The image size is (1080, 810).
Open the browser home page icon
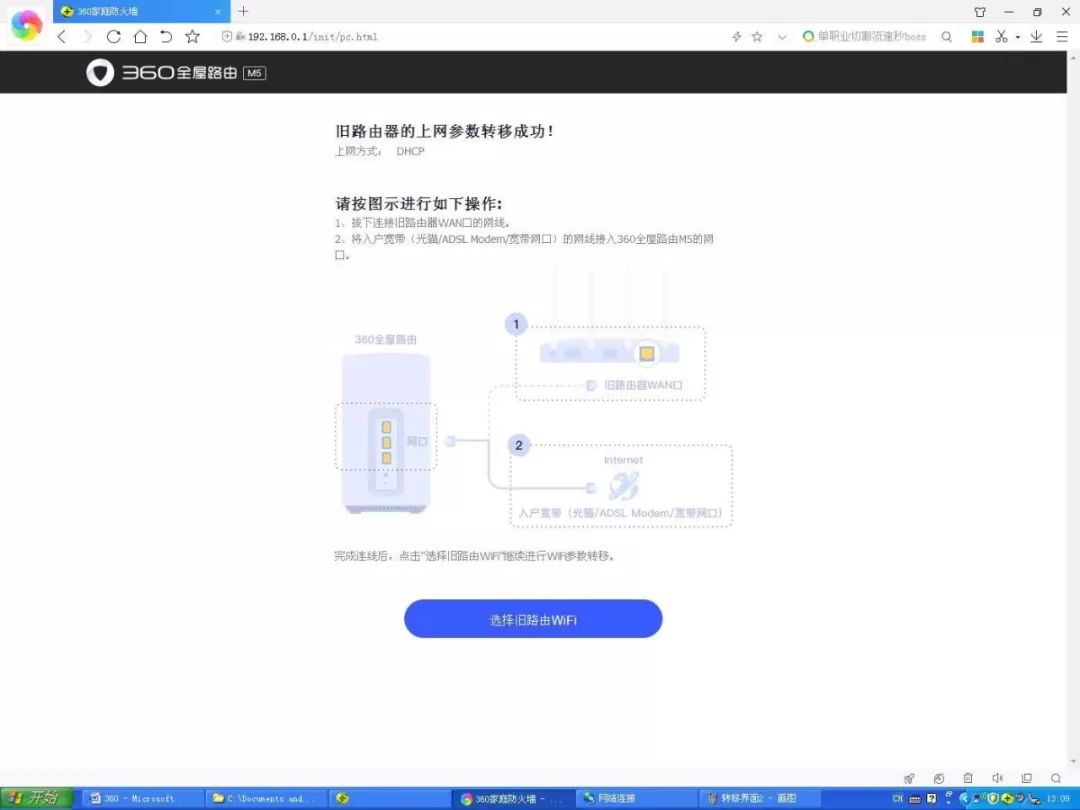point(142,37)
